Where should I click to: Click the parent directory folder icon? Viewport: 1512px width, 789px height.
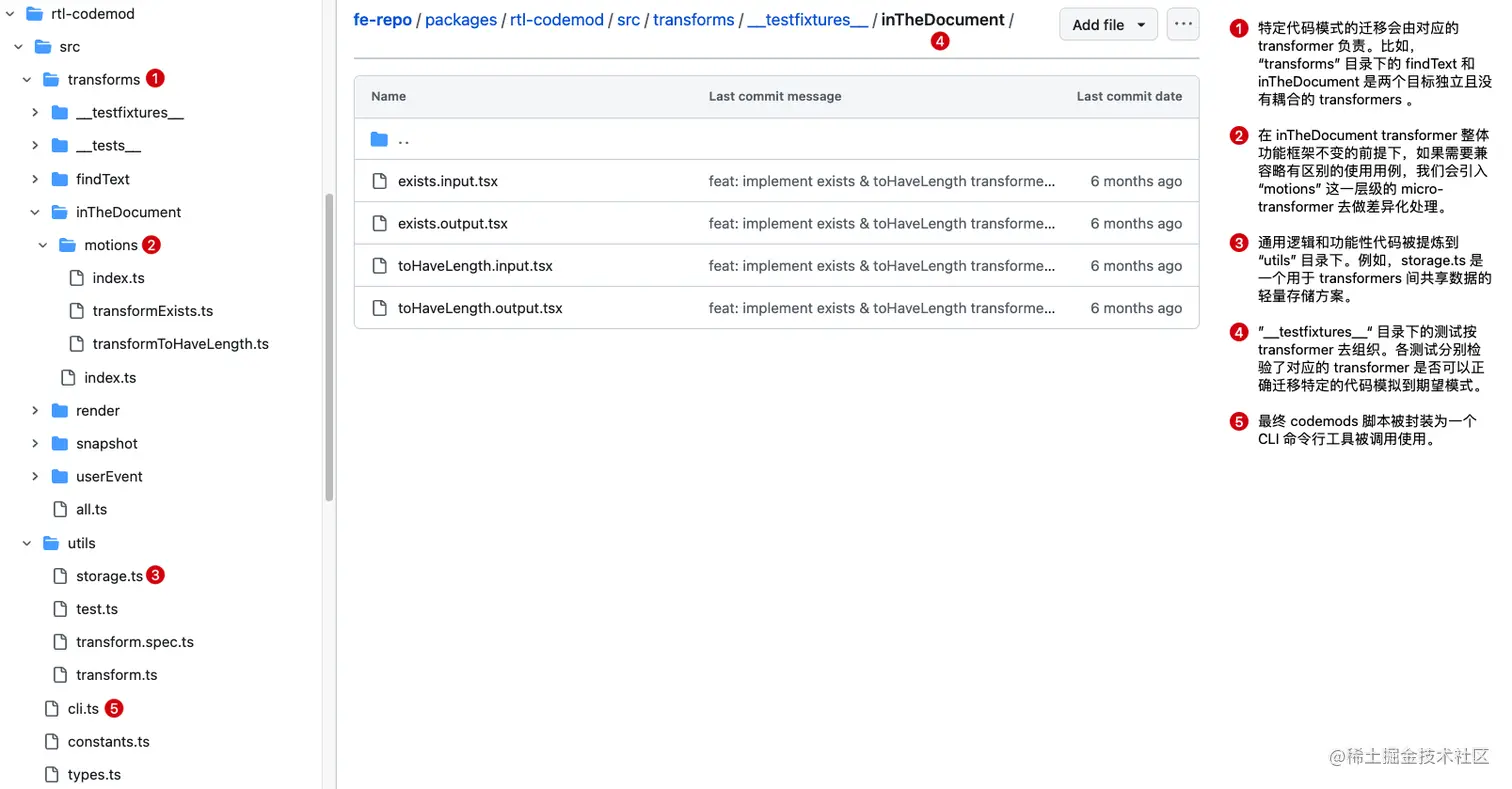[x=379, y=139]
